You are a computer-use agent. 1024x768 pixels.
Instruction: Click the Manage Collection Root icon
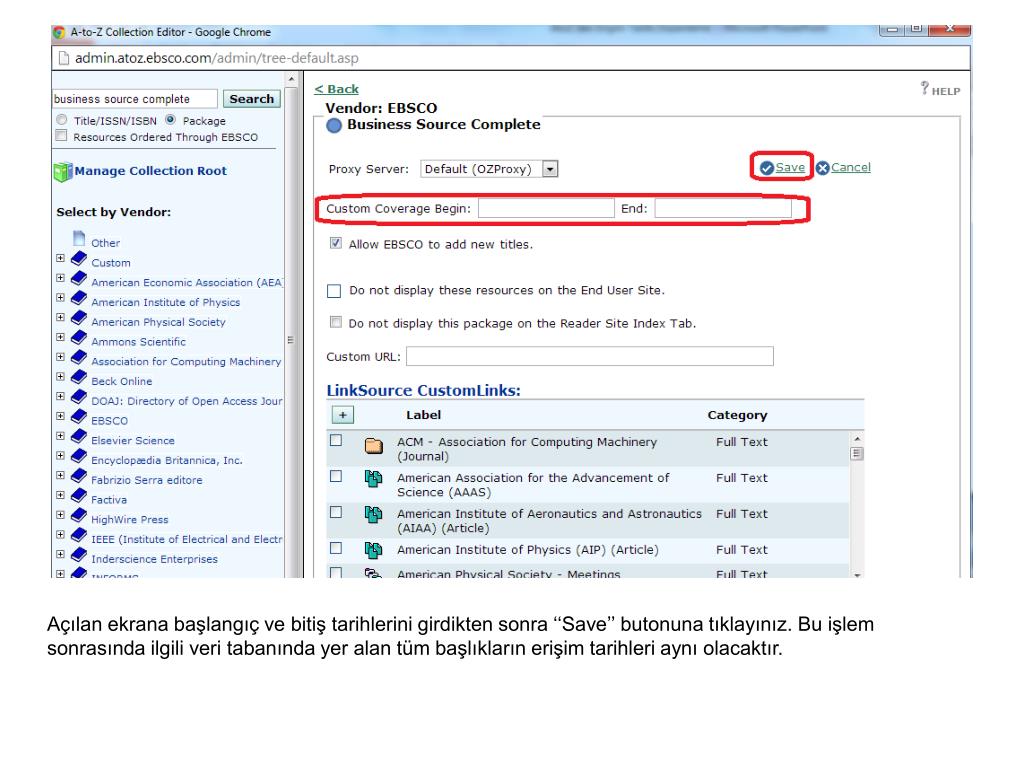63,172
